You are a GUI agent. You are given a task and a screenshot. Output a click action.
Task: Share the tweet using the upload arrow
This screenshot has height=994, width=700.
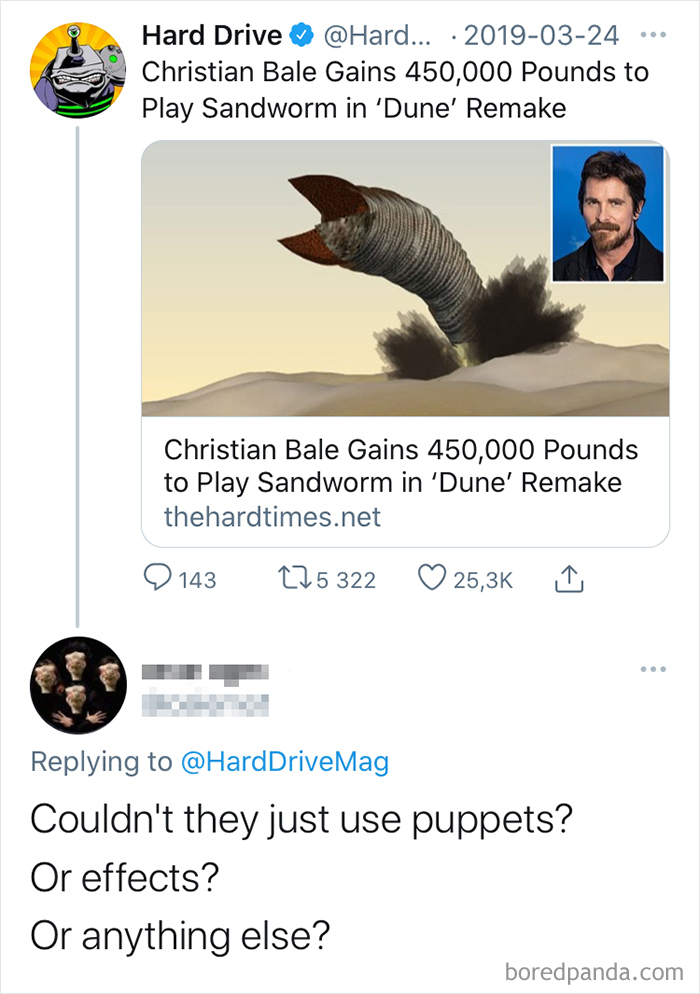[568, 578]
